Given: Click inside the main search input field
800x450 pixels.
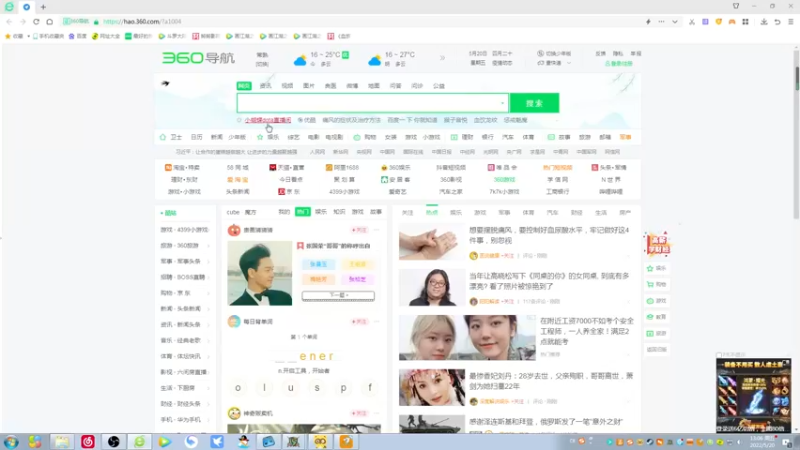Looking at the screenshot, I should (372, 103).
